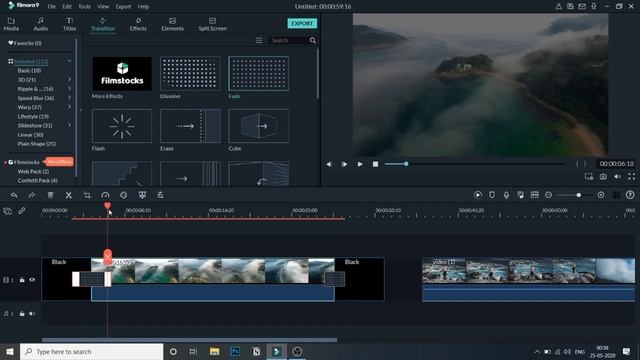
Task: Open the Titles tab
Action: coord(69,24)
